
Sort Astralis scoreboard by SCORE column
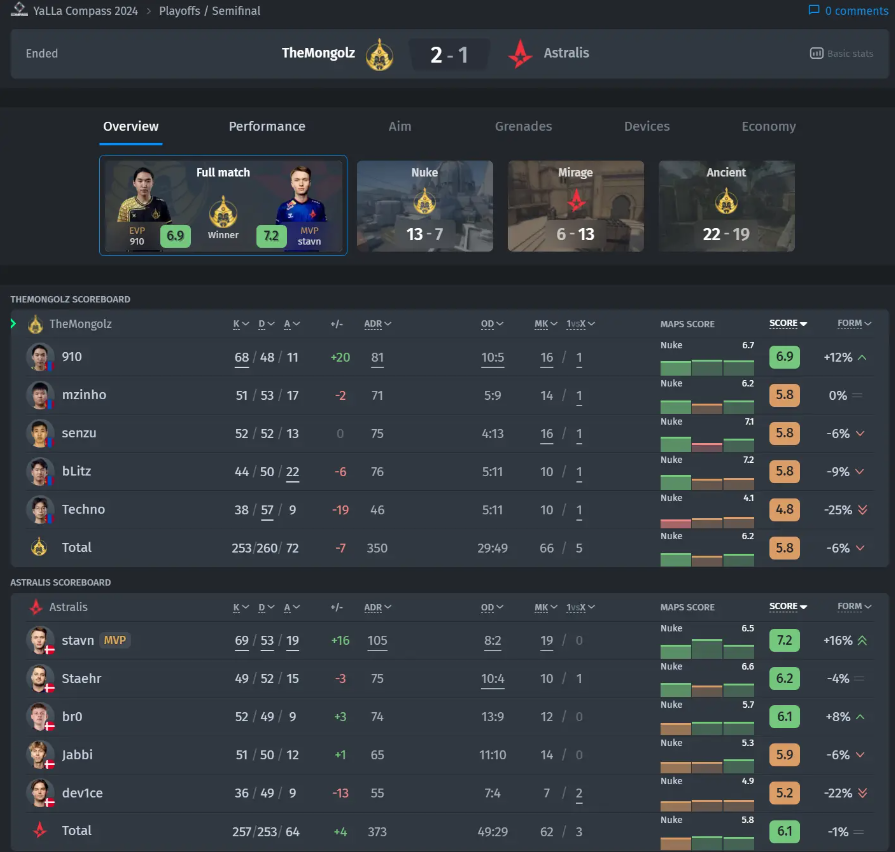click(x=788, y=607)
